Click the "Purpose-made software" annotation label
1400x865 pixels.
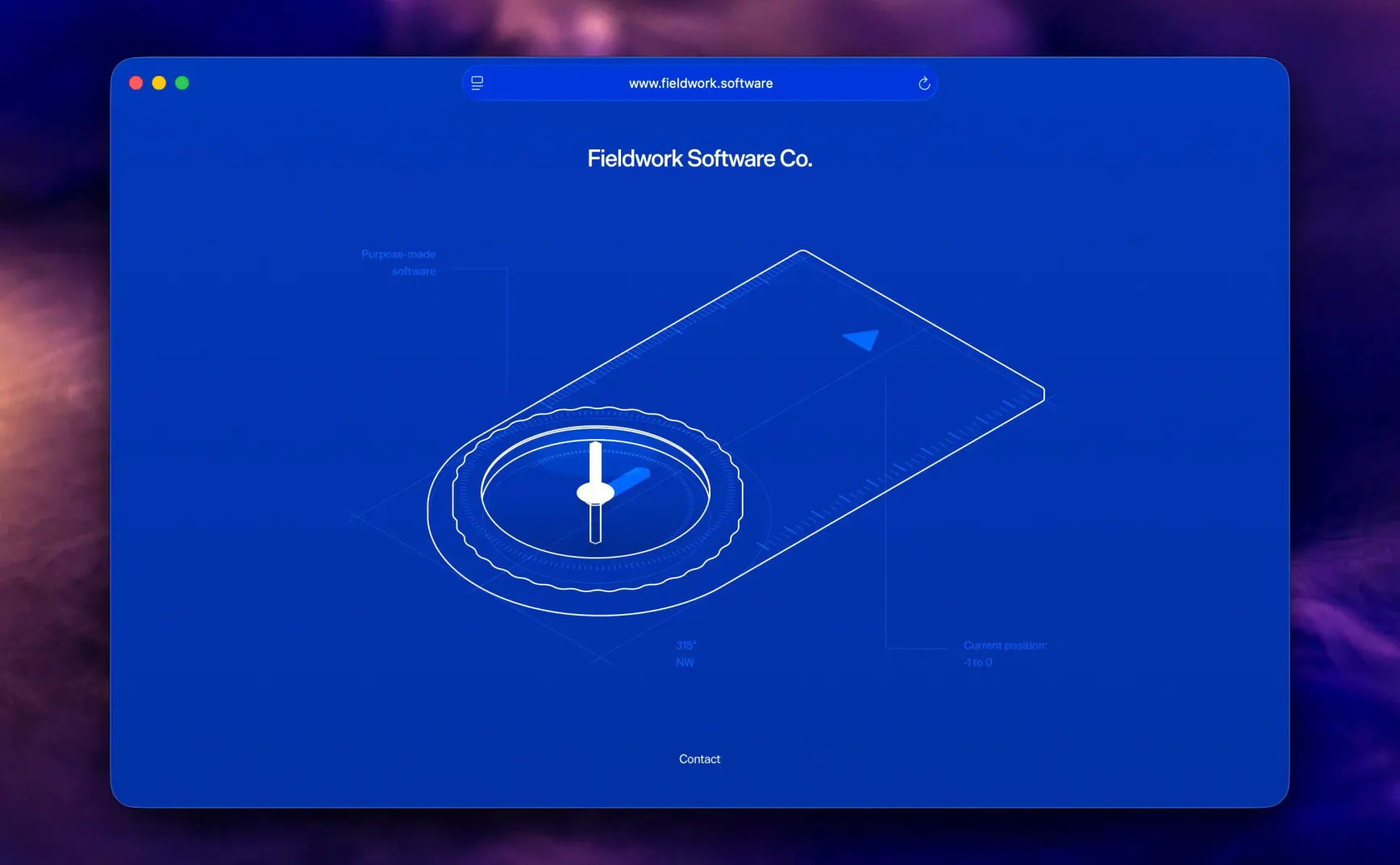click(399, 262)
